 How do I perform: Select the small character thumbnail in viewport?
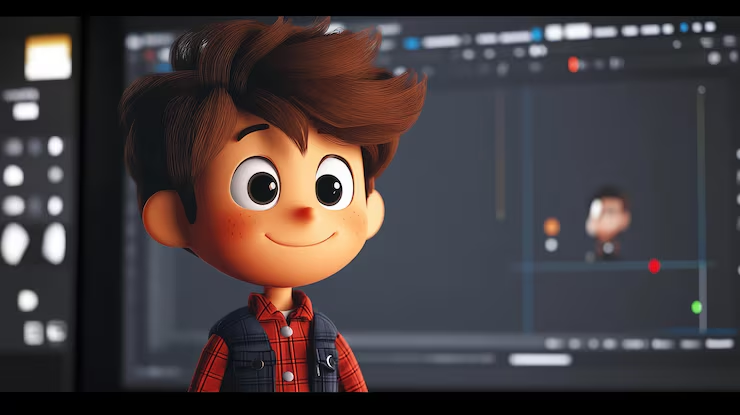[606, 222]
